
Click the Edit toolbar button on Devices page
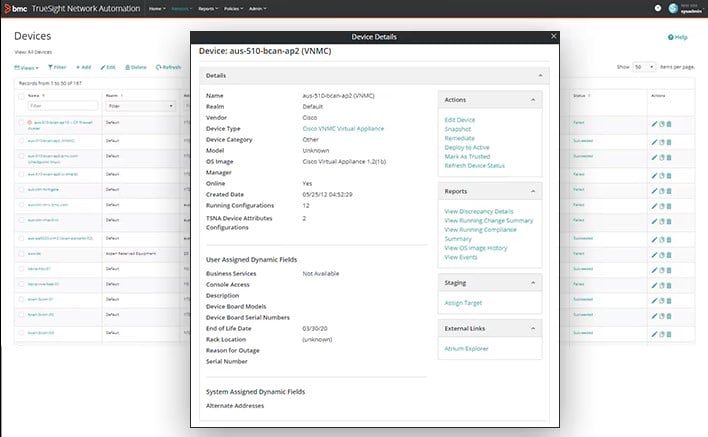point(108,67)
